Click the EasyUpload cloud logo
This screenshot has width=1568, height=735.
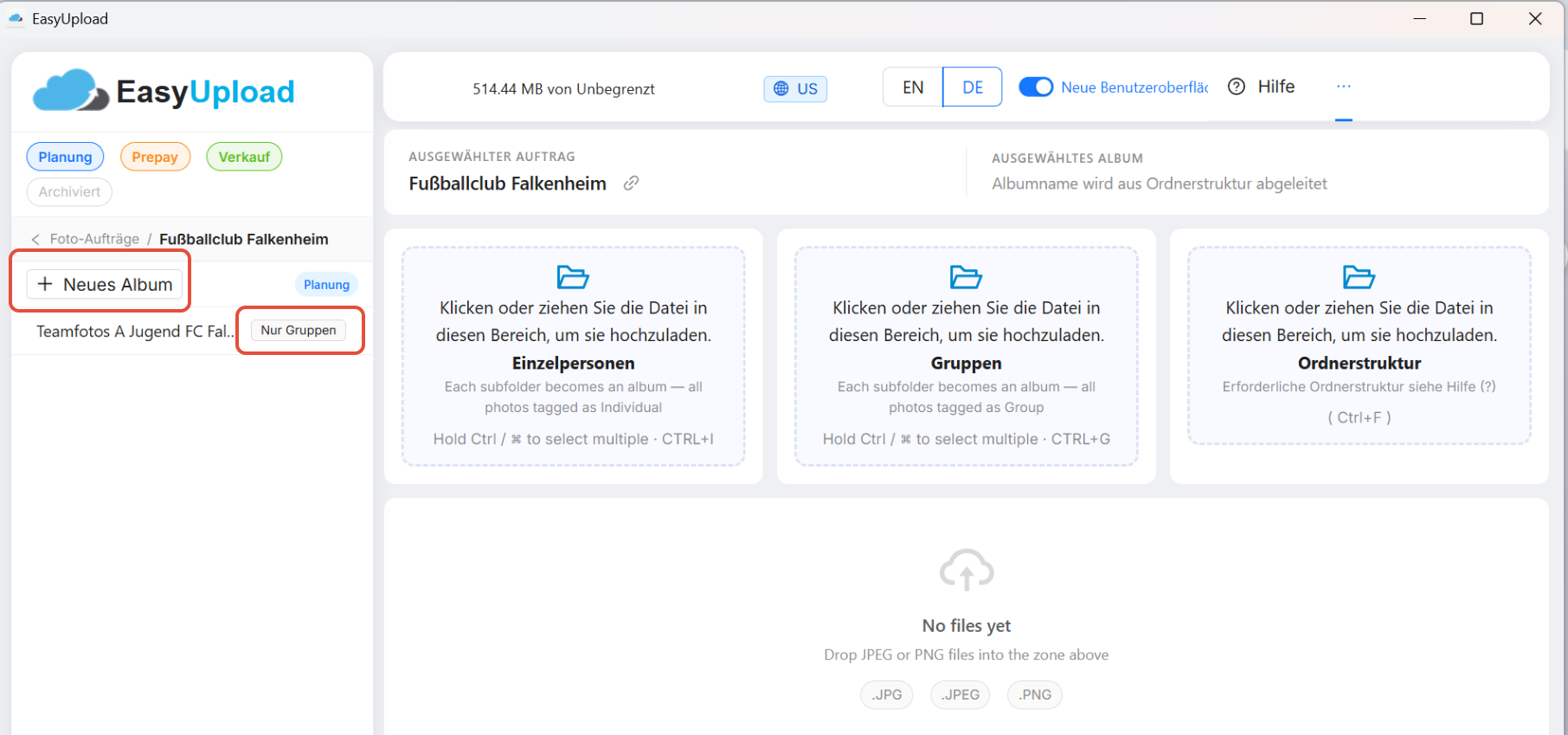click(71, 90)
